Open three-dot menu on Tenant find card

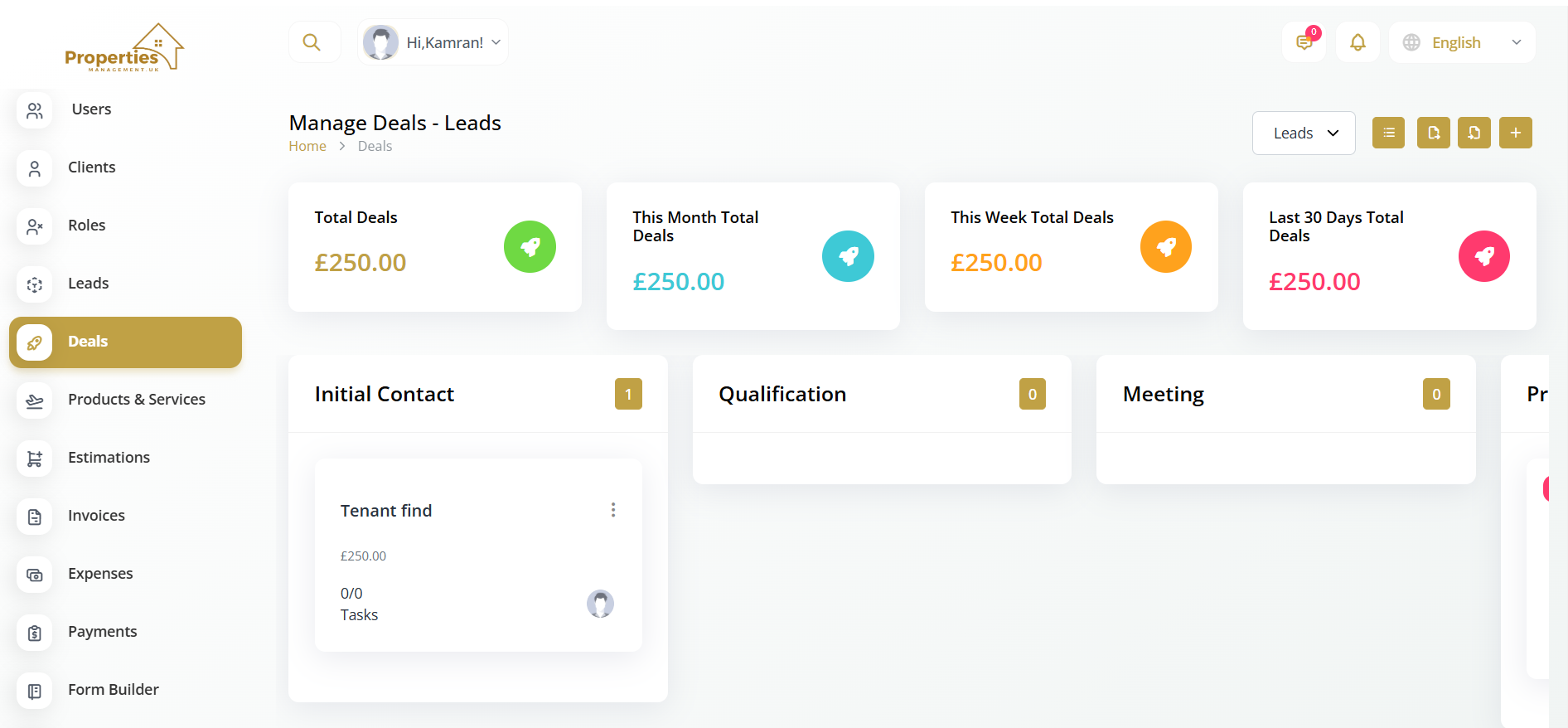pos(613,510)
